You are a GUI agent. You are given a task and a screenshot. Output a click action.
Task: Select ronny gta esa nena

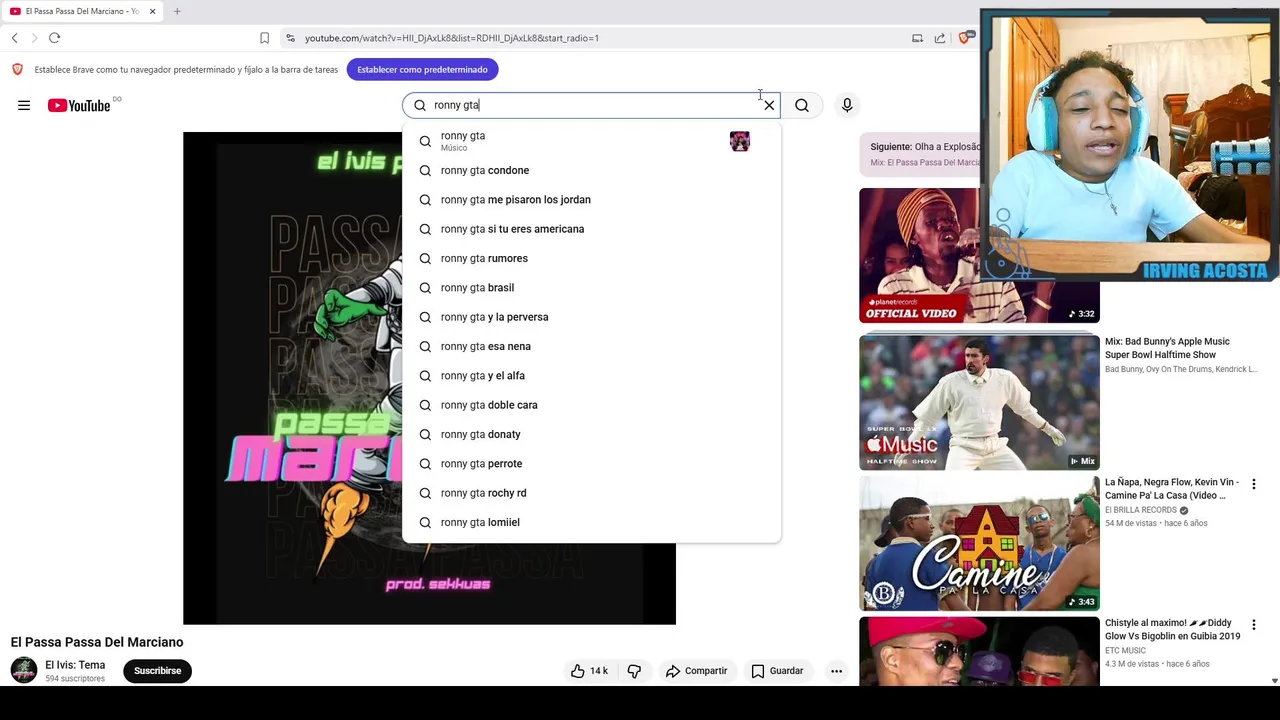pyautogui.click(x=591, y=346)
